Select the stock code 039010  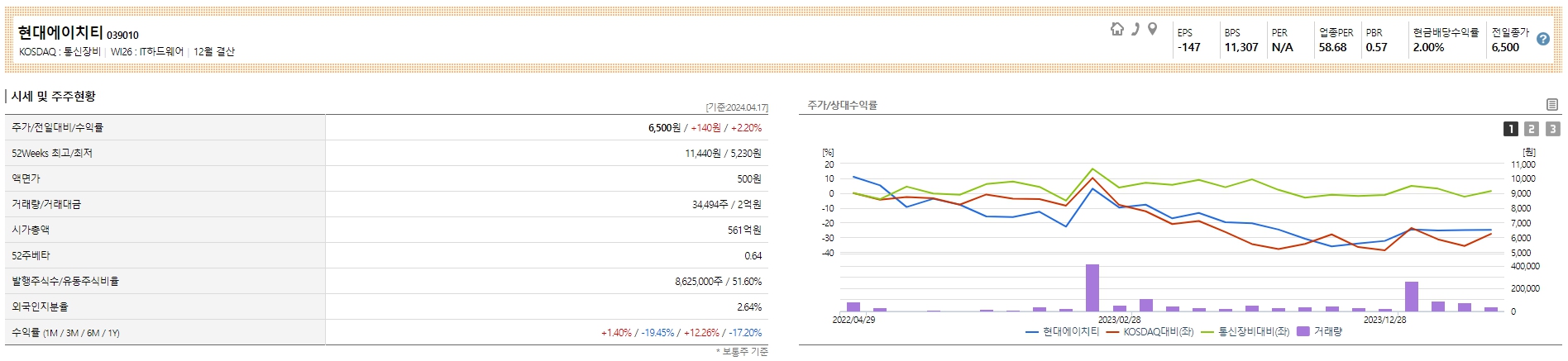[122, 36]
